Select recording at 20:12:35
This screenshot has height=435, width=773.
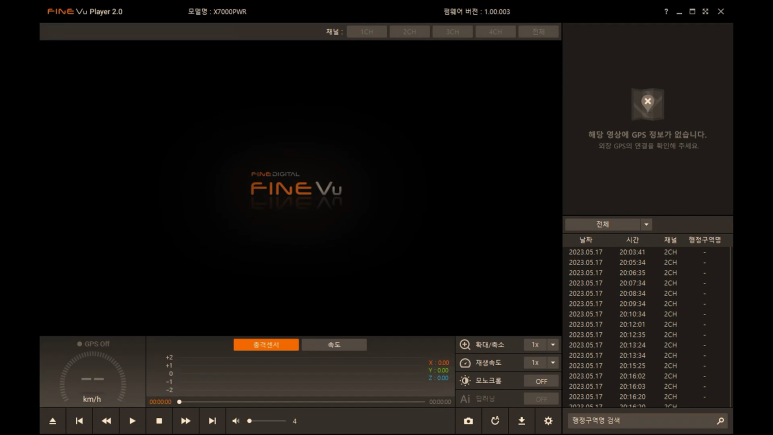coord(646,334)
